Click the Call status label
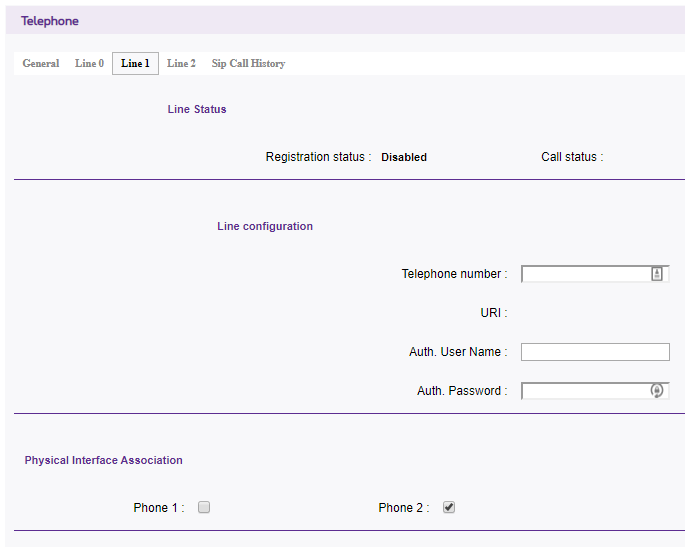 click(571, 157)
